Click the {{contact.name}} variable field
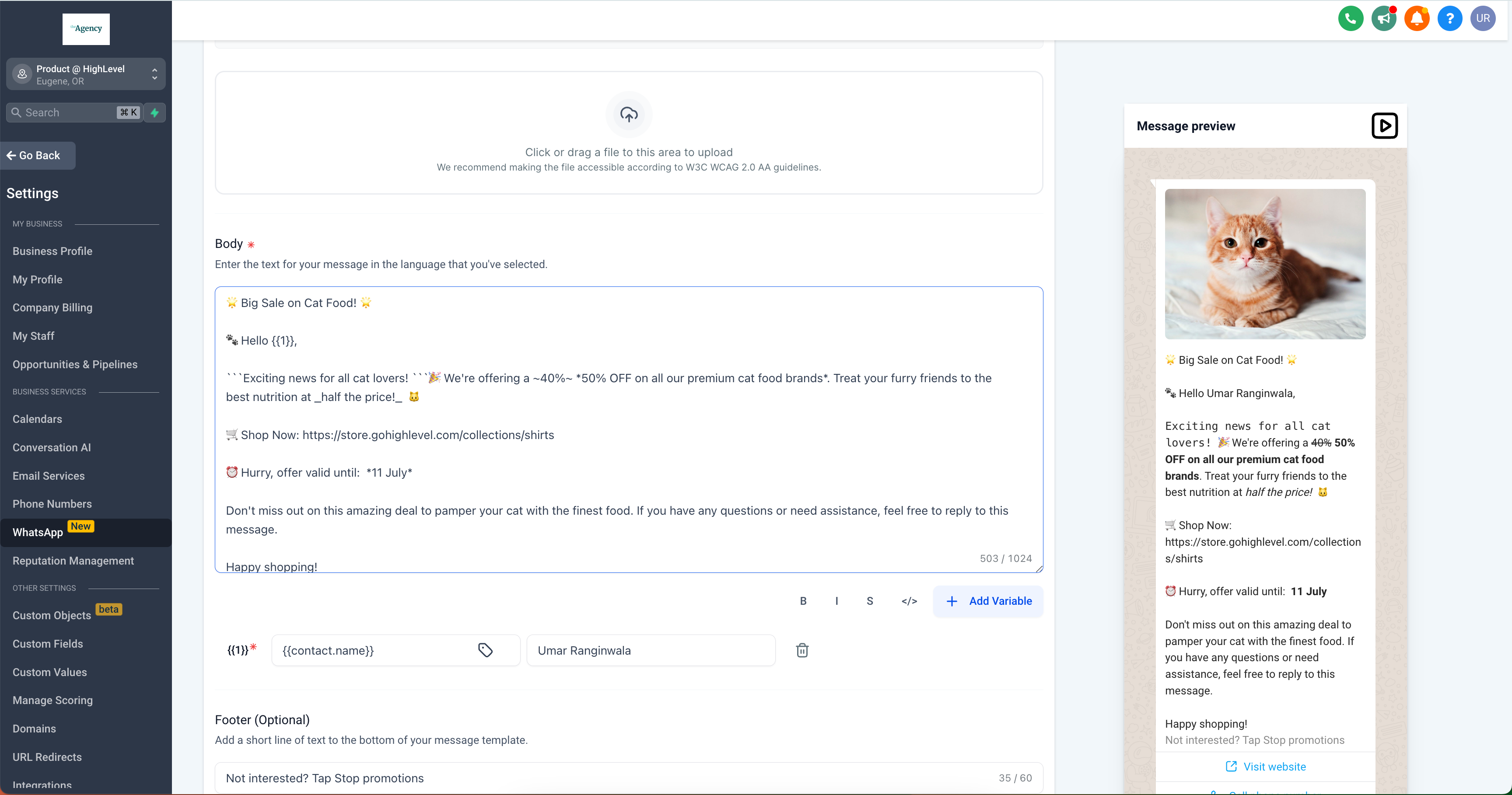This screenshot has width=1512, height=795. (x=395, y=650)
